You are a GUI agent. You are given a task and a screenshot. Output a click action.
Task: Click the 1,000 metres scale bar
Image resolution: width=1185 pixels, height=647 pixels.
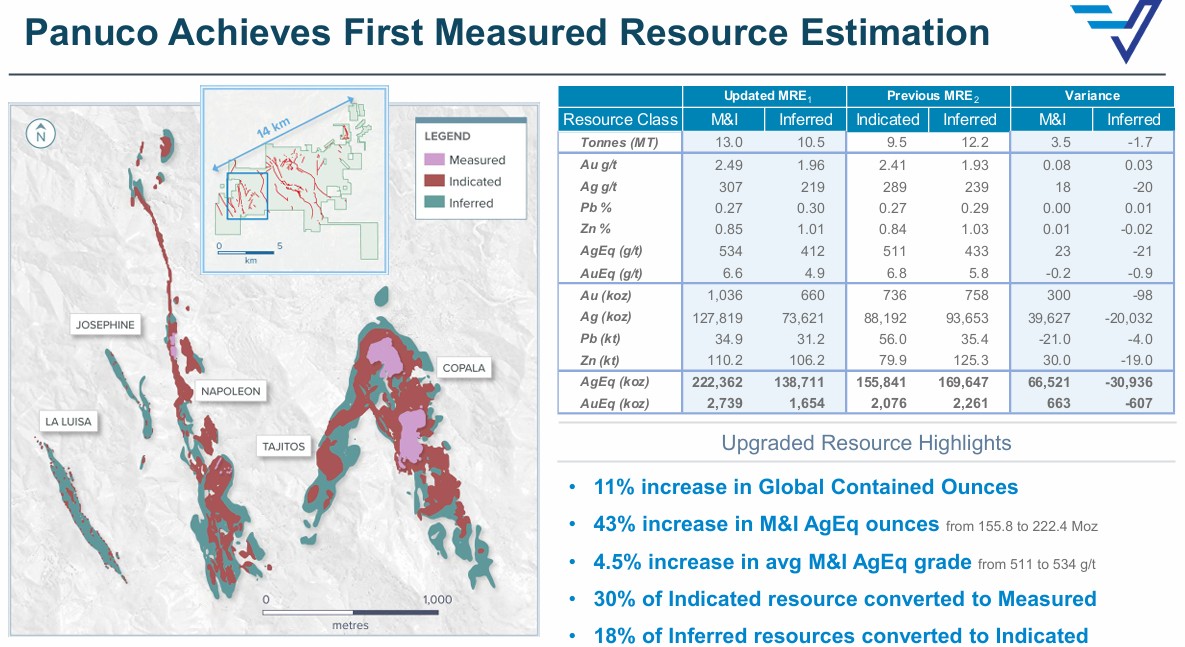tap(351, 611)
